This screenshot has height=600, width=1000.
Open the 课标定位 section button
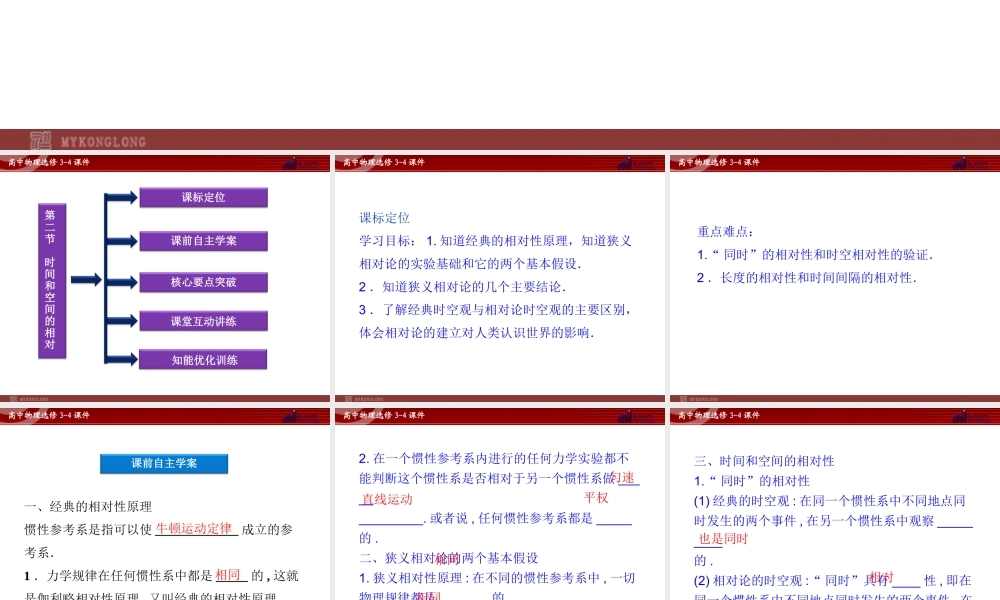(x=205, y=197)
